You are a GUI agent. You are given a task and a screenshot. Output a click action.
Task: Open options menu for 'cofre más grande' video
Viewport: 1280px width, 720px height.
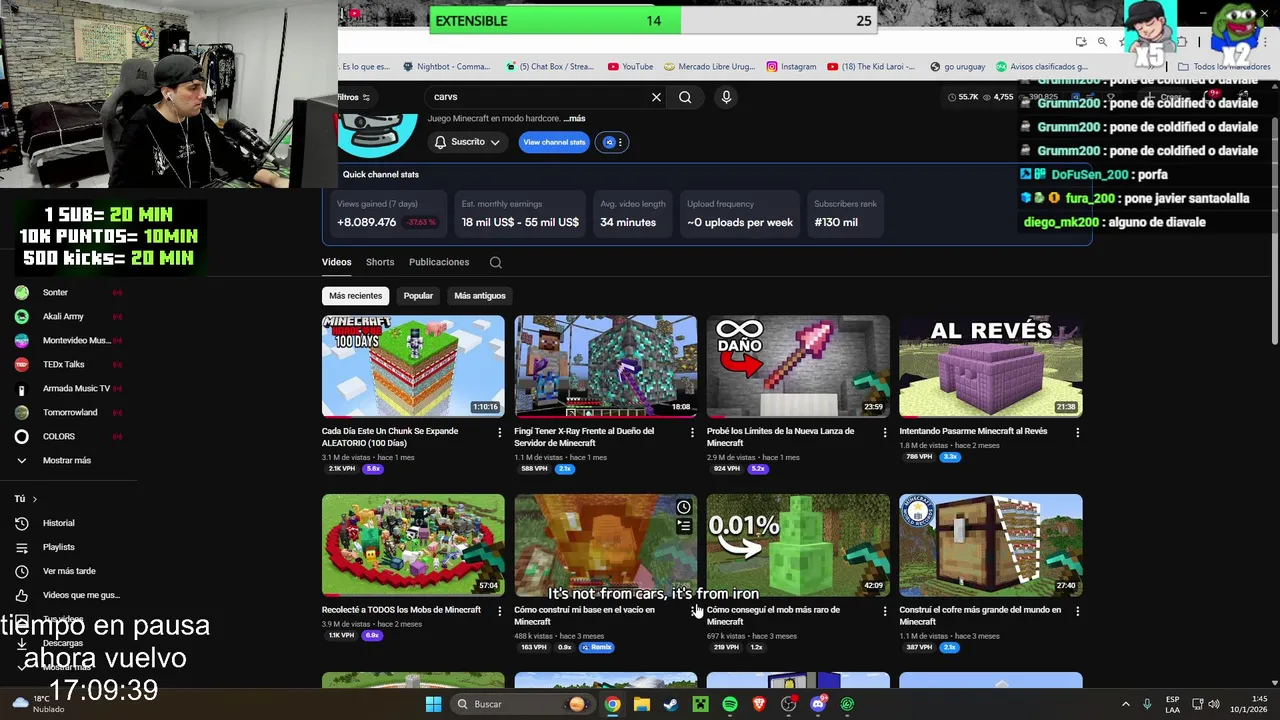click(x=1077, y=610)
